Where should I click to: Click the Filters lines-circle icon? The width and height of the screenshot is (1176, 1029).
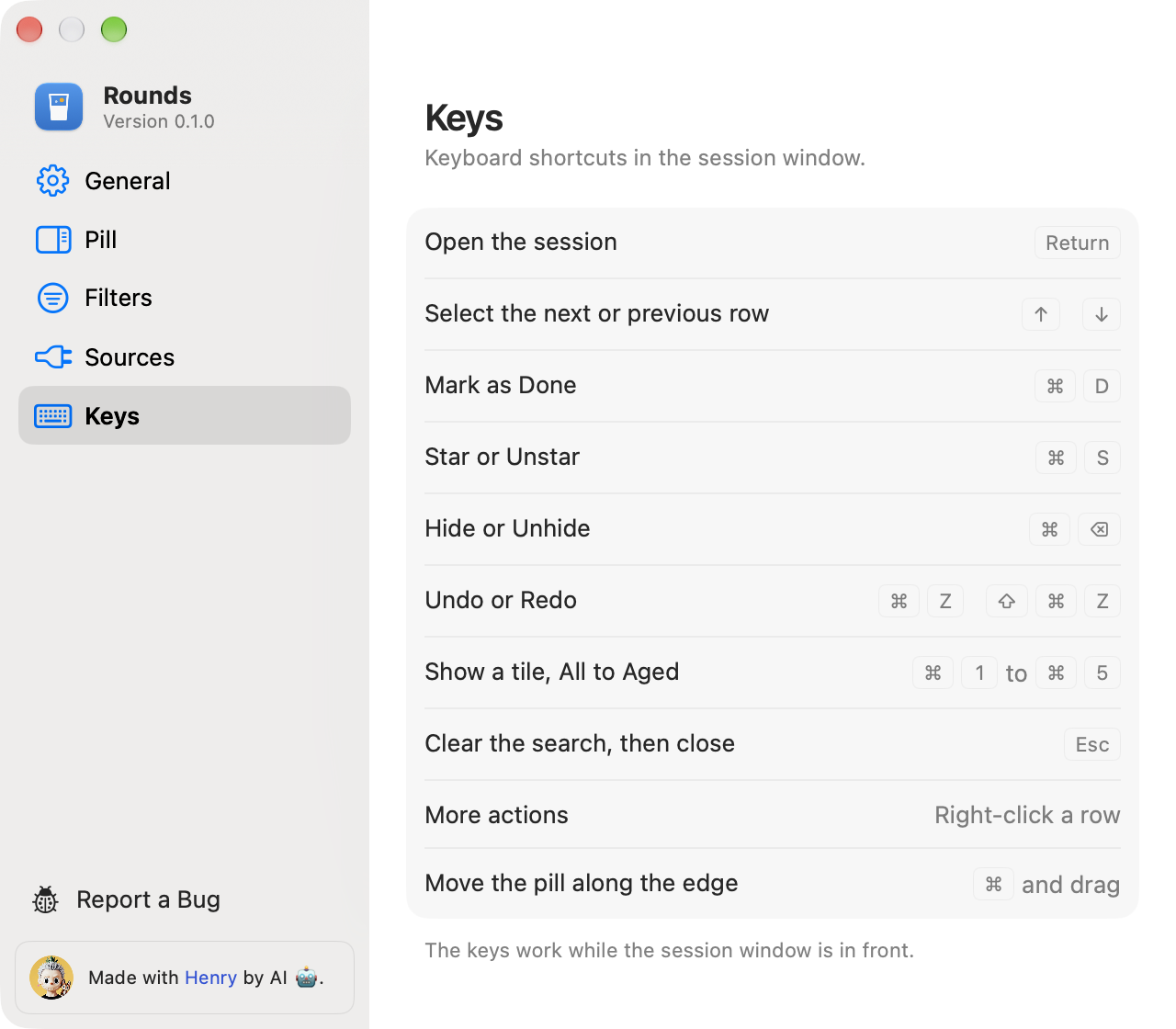pos(53,298)
